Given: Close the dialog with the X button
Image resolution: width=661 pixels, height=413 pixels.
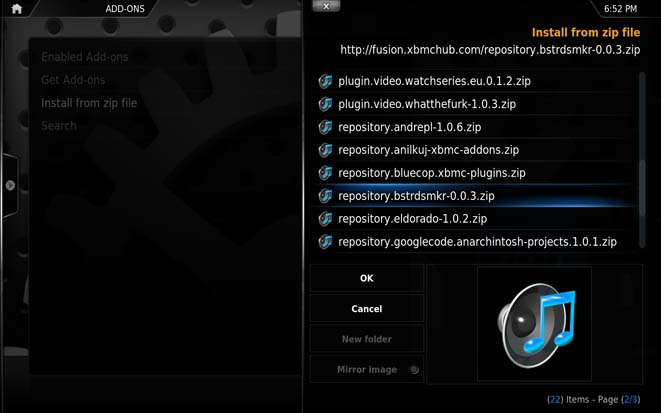Looking at the screenshot, I should [326, 5].
